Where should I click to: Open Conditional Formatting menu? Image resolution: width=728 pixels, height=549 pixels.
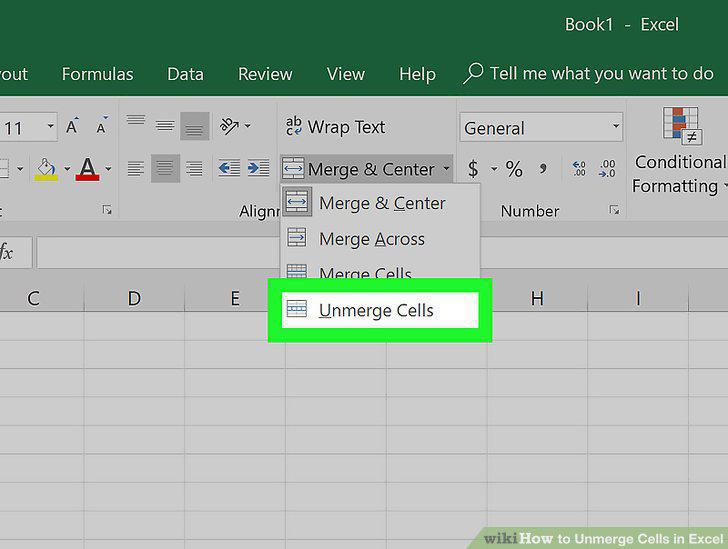coord(680,151)
